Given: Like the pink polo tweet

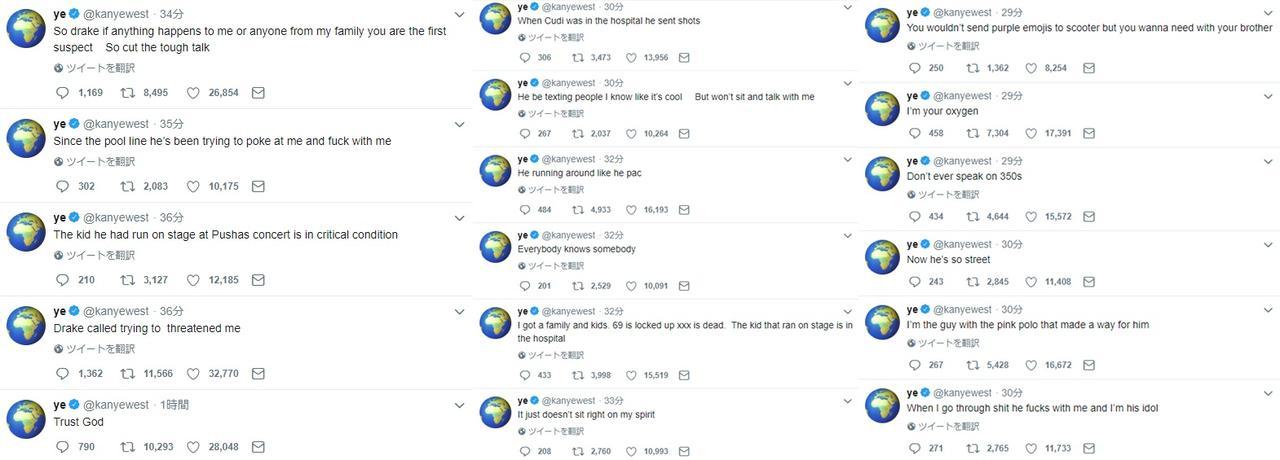Looking at the screenshot, I should tap(1031, 365).
